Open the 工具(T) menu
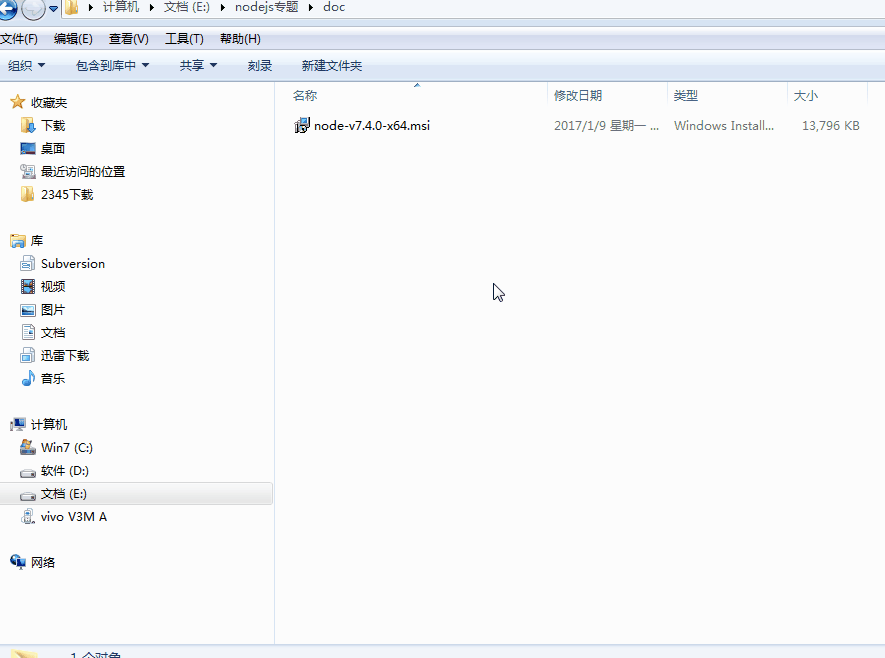 pyautogui.click(x=184, y=39)
